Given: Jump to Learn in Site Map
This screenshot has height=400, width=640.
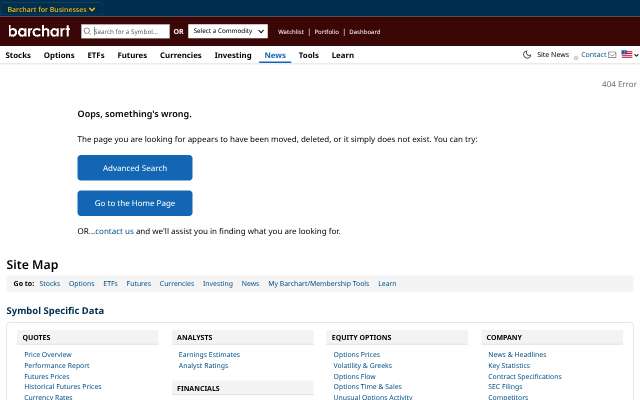Looking at the screenshot, I should [x=387, y=284].
